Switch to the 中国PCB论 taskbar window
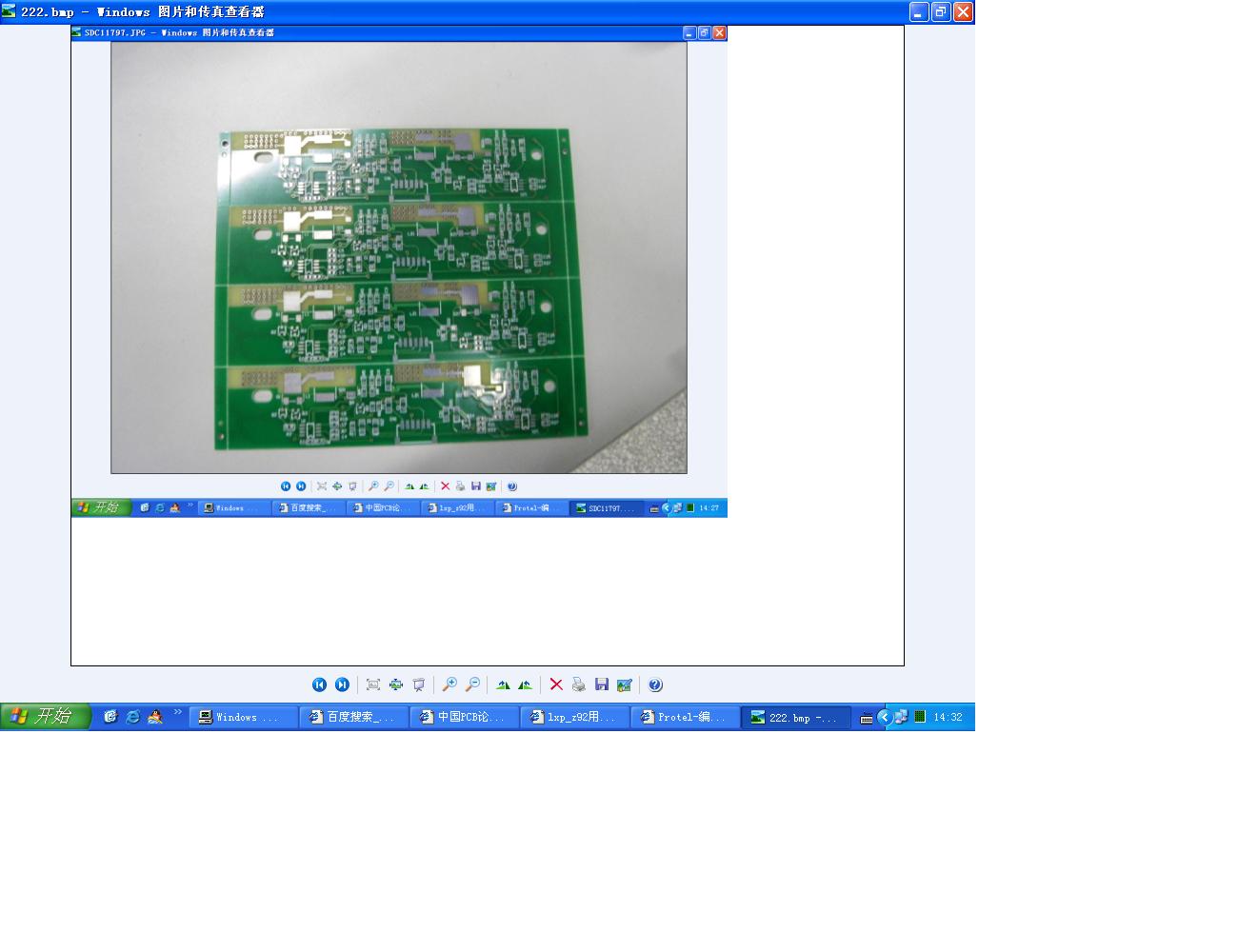Viewport: 1238px width, 952px height. (x=465, y=717)
